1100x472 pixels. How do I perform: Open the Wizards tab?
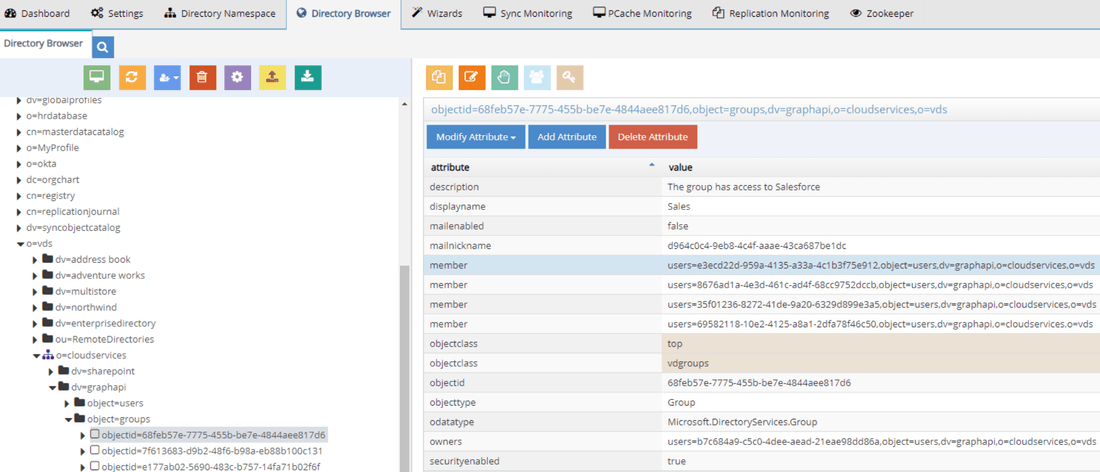pos(436,13)
